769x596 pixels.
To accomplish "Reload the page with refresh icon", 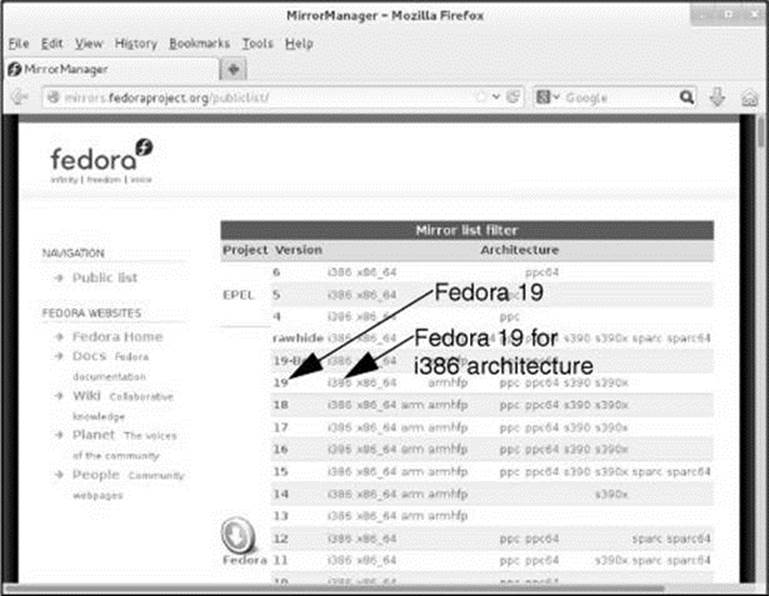I will coord(513,97).
